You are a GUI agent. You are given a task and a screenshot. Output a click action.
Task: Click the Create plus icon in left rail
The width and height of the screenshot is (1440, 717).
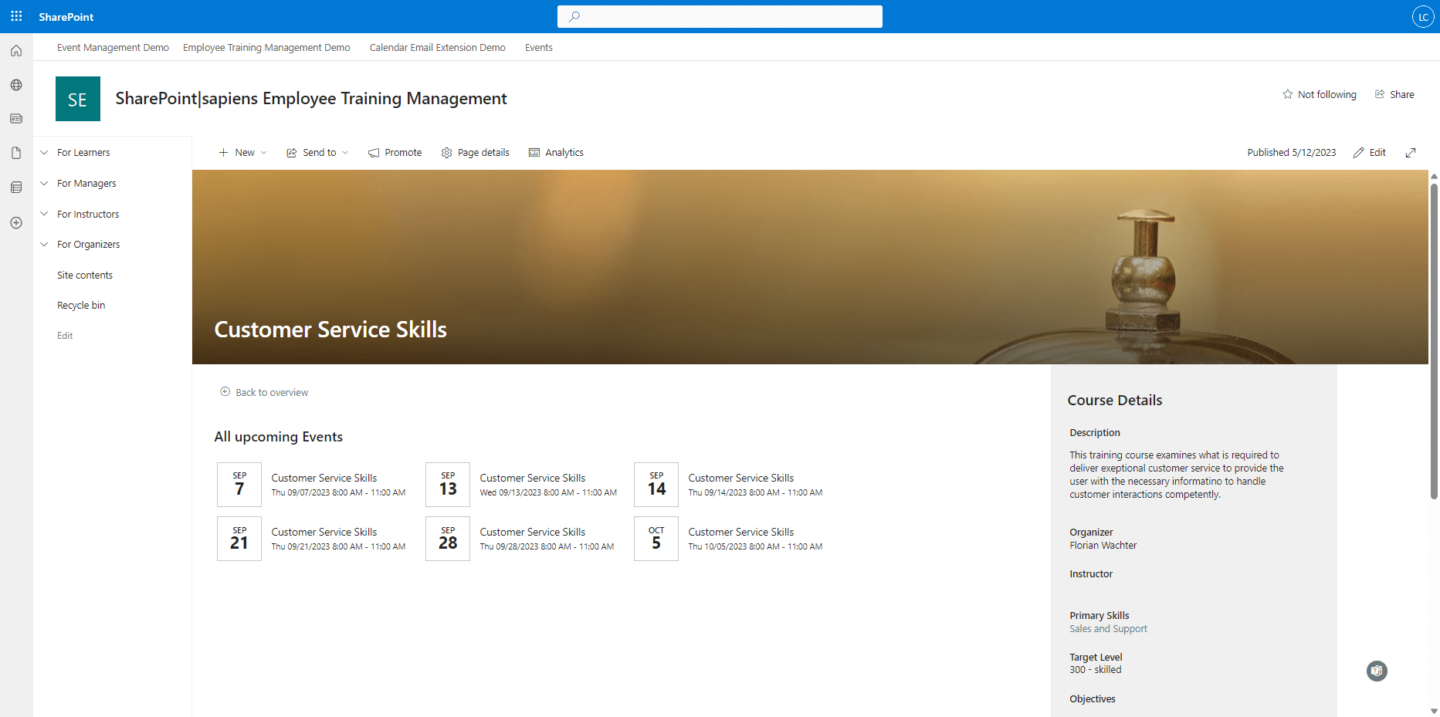tap(16, 222)
